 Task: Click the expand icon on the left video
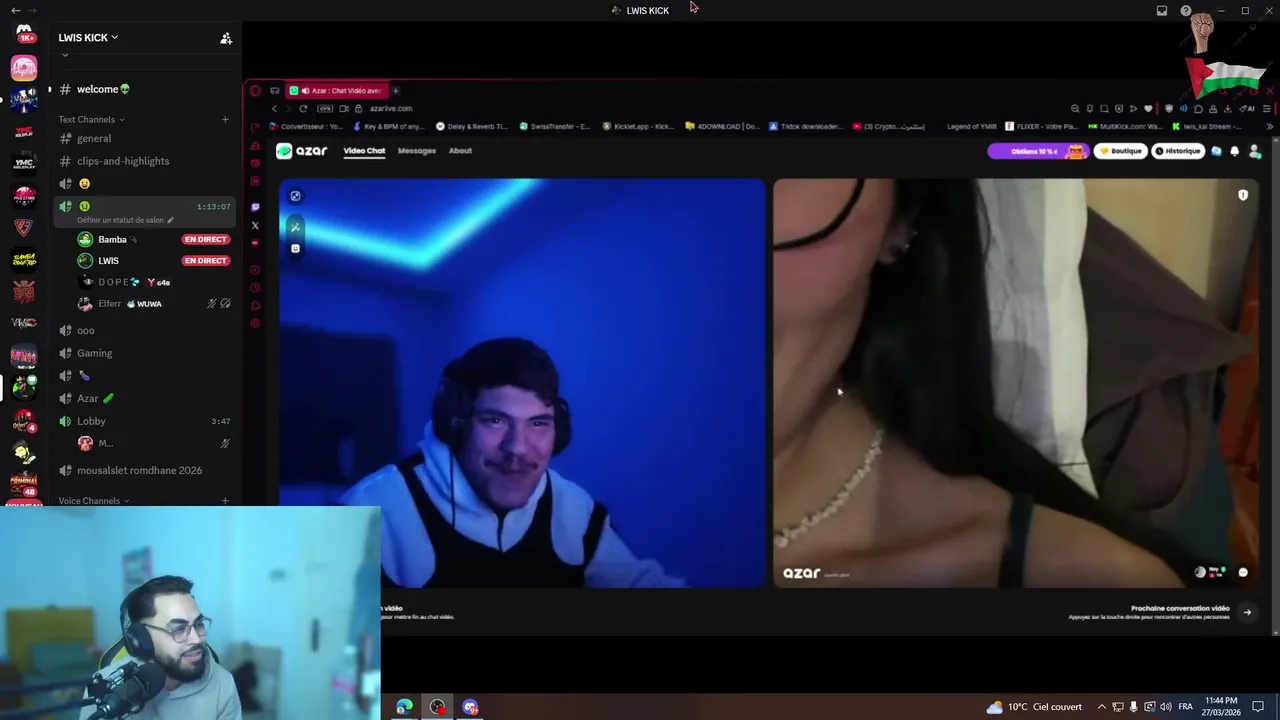point(295,196)
